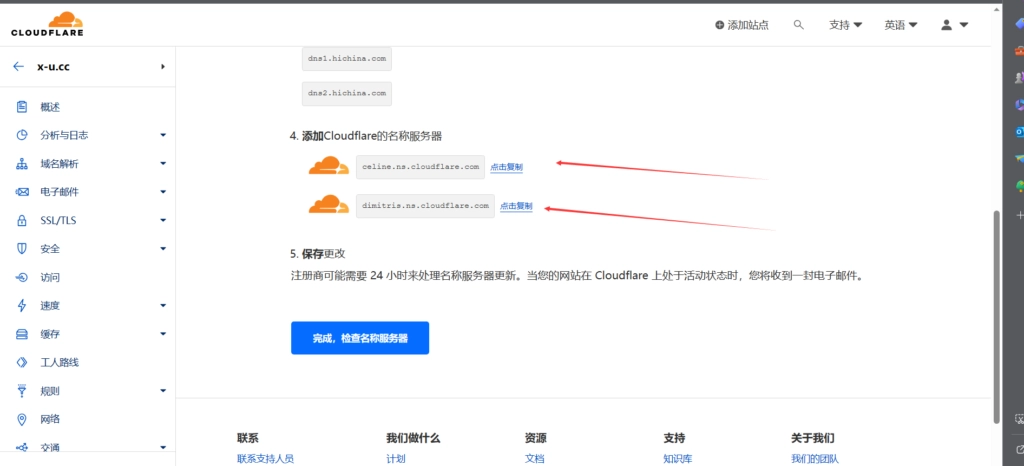Click the plus icon beside 添加站点
This screenshot has width=1024, height=466.
click(720, 25)
